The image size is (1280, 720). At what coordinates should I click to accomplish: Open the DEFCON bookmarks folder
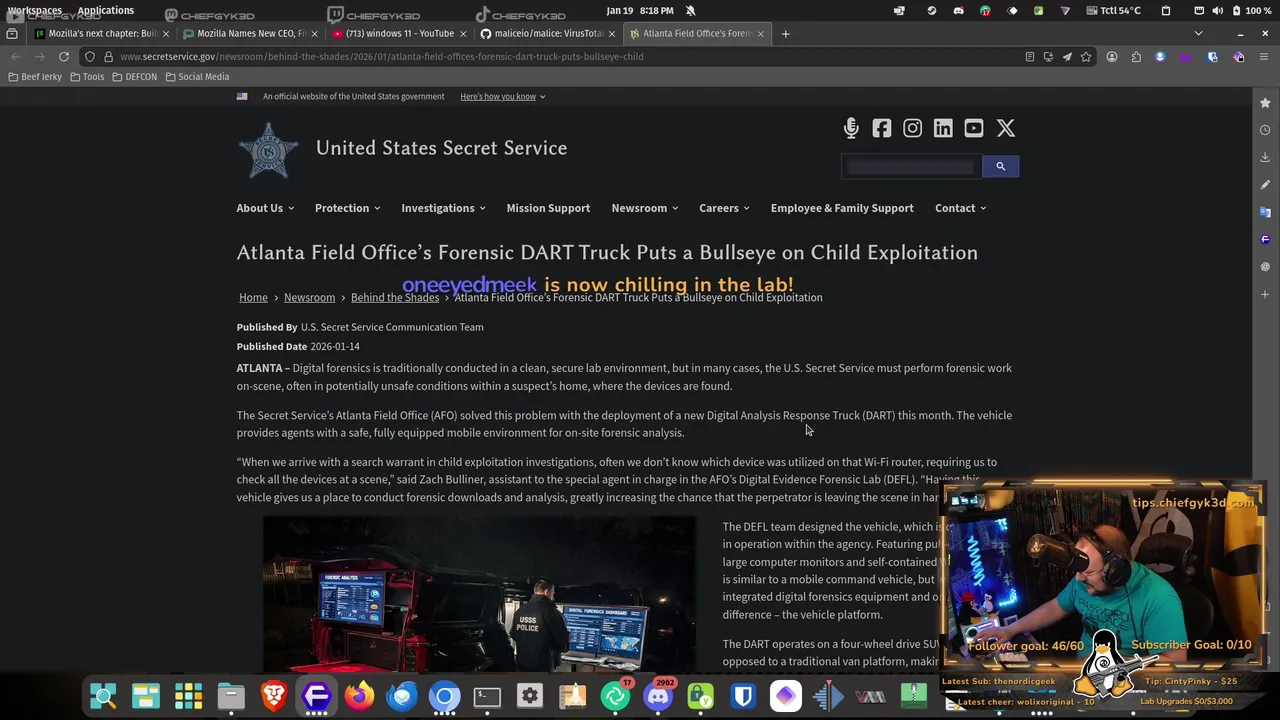click(135, 76)
